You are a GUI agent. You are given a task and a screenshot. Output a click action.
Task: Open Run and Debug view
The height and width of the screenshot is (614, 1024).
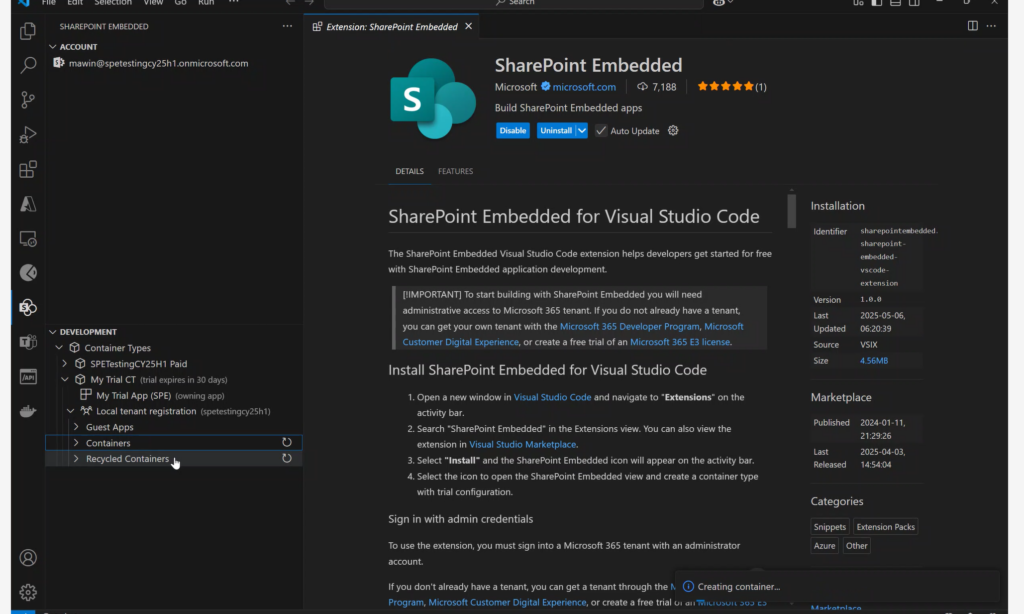coord(27,135)
